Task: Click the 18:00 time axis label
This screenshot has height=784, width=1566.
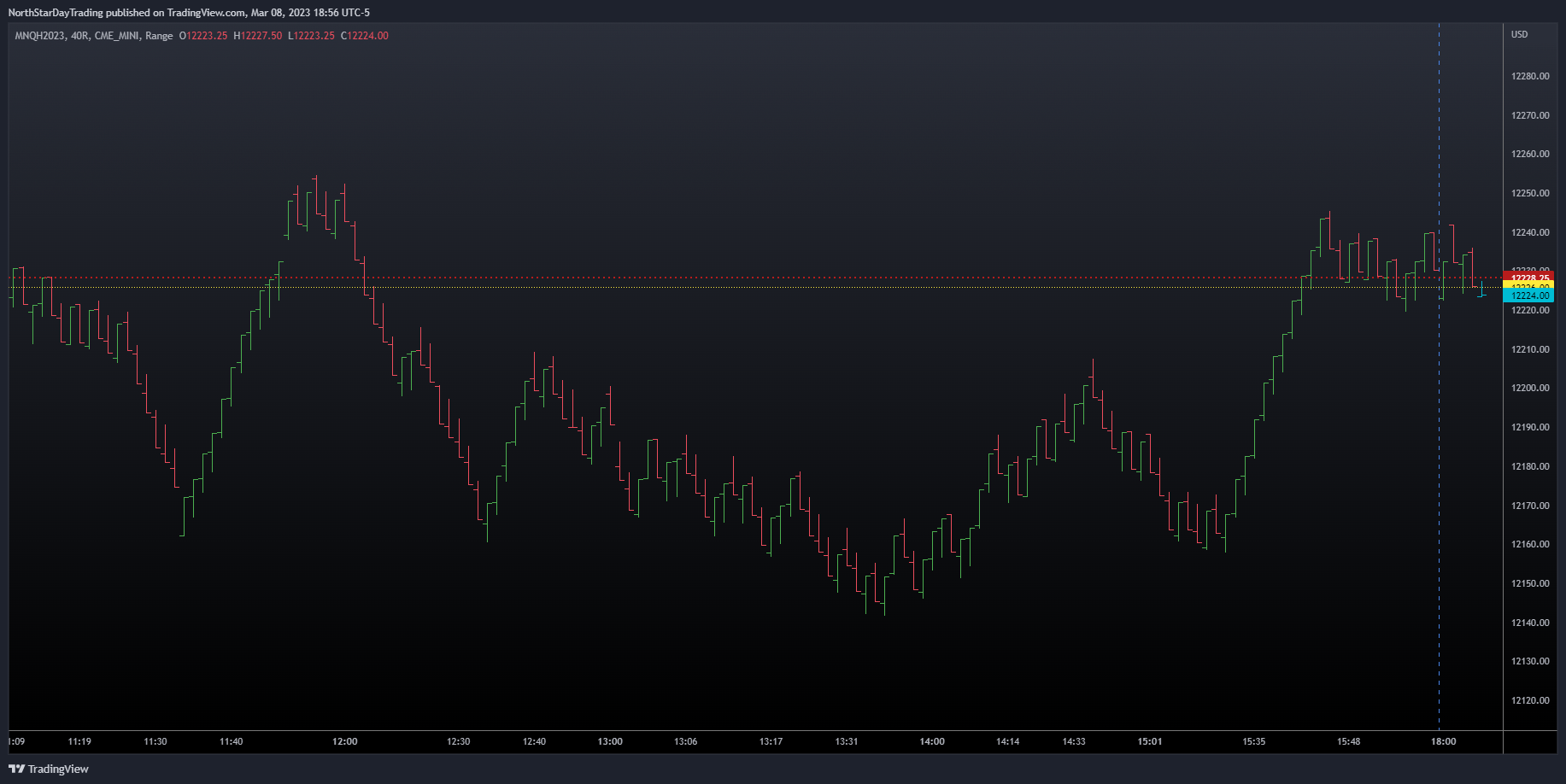Action: coord(1444,741)
